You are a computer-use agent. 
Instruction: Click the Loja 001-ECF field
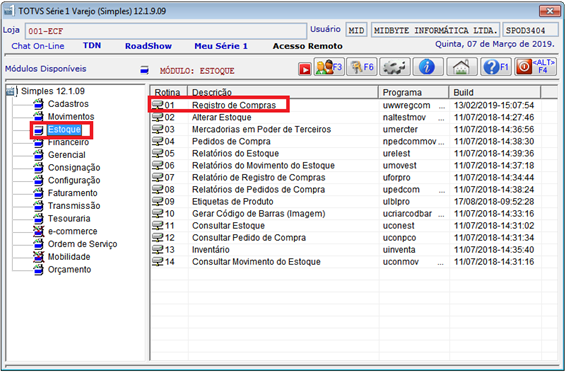[166, 31]
